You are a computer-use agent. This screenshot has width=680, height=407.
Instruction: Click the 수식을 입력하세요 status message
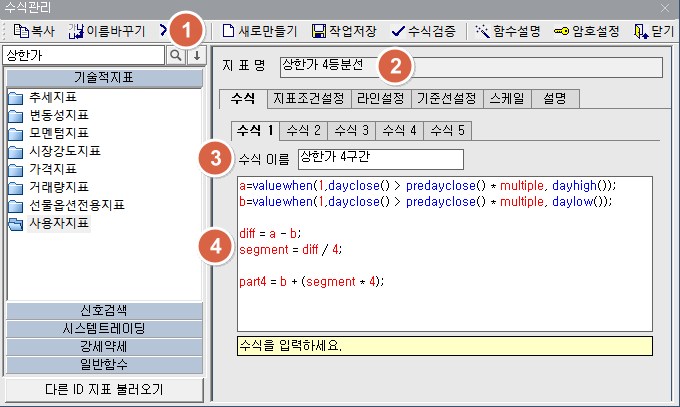point(445,346)
